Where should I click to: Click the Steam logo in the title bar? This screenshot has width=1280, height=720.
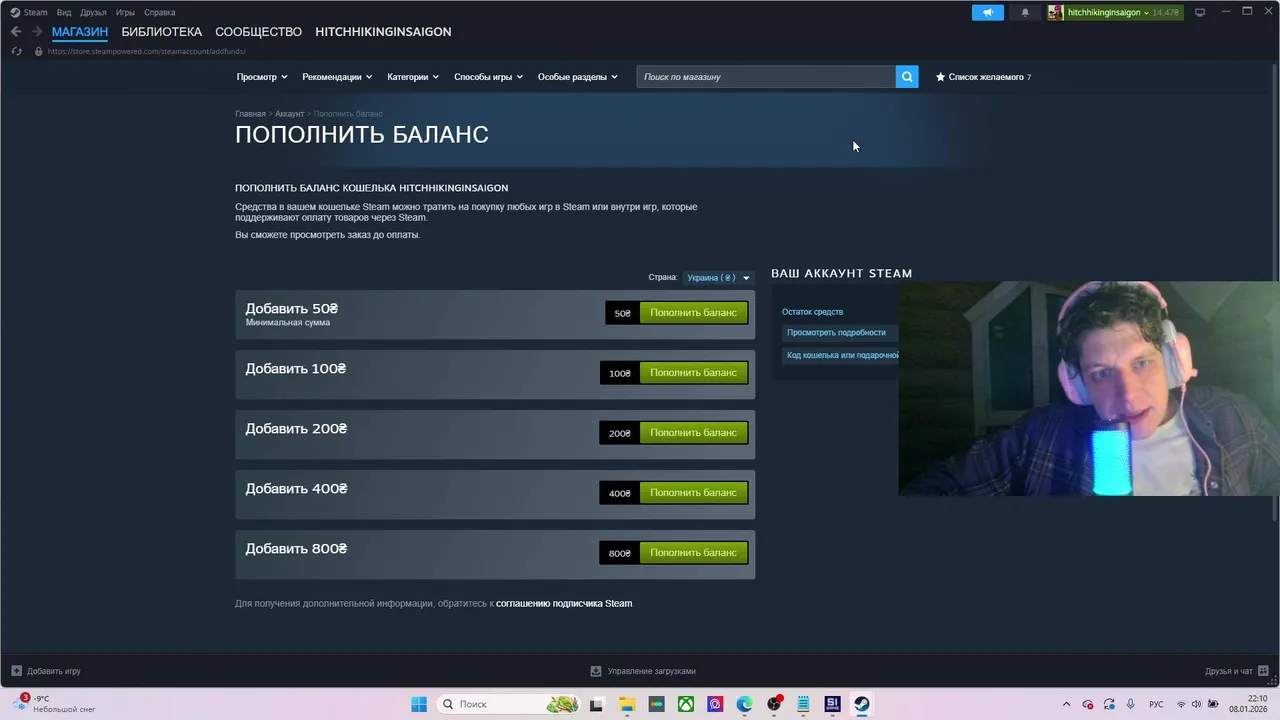[x=15, y=12]
